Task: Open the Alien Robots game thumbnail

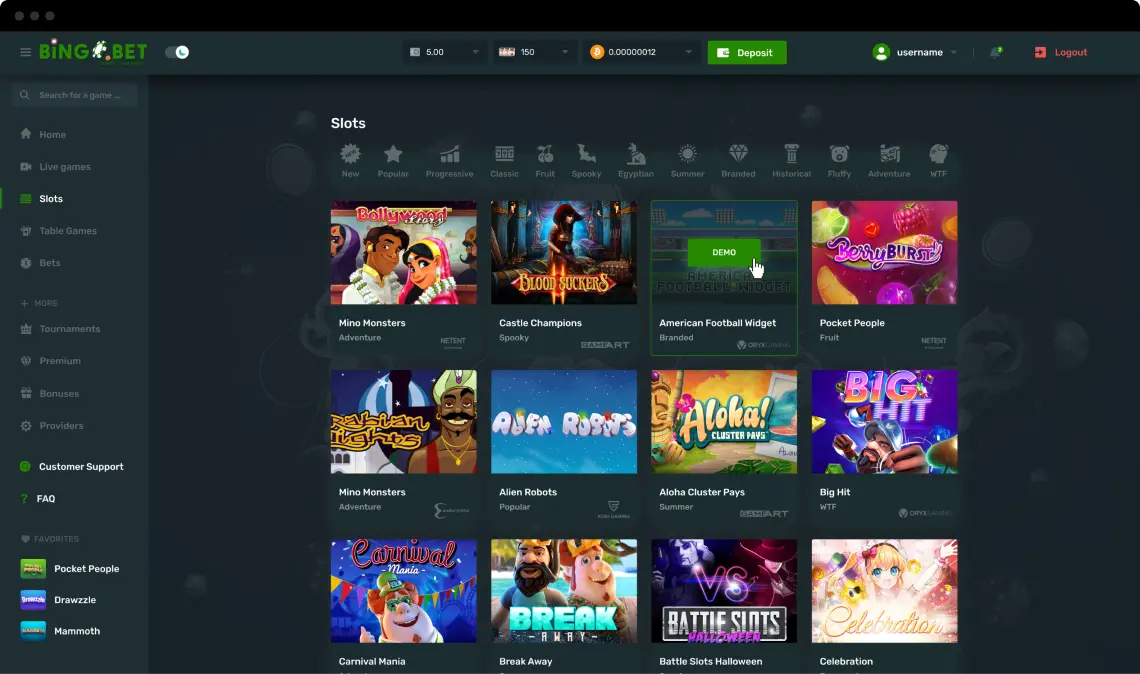Action: 564,422
